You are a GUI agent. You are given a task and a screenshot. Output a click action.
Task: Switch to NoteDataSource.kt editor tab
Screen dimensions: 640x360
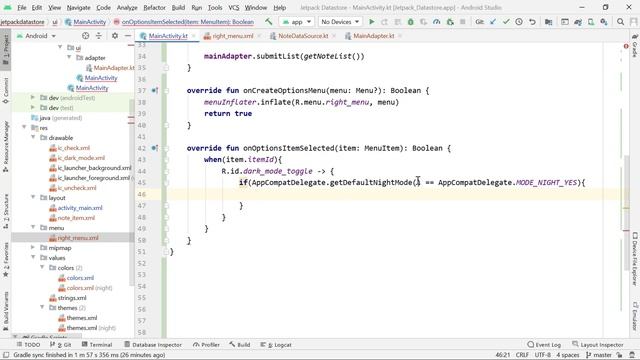click(x=303, y=36)
